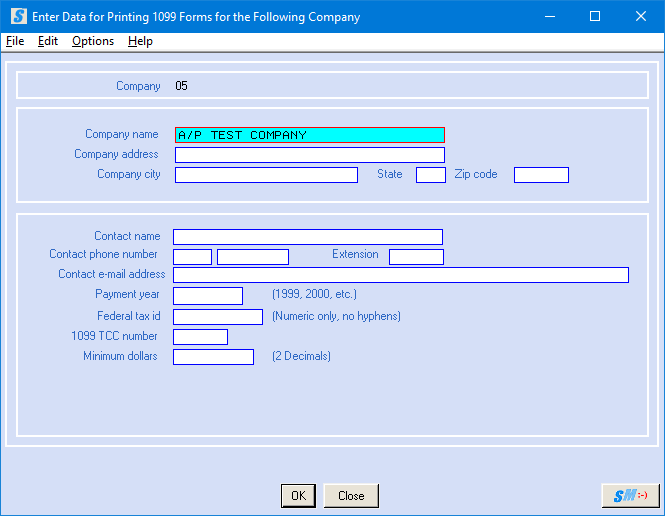Focus the Company address field

coord(309,155)
